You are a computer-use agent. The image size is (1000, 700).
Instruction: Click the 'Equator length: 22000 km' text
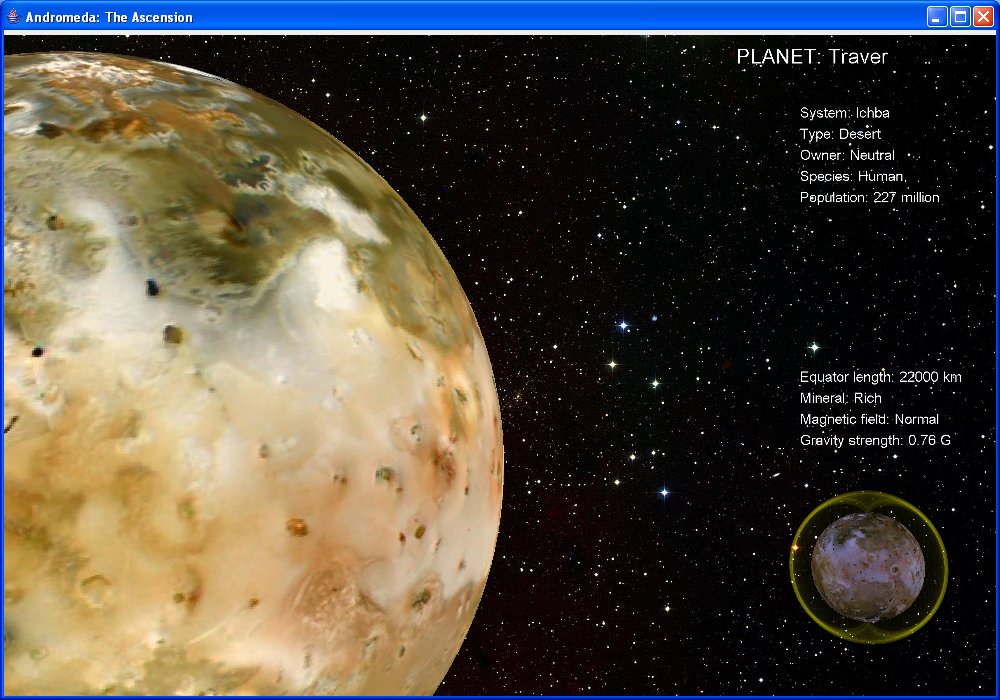point(880,377)
